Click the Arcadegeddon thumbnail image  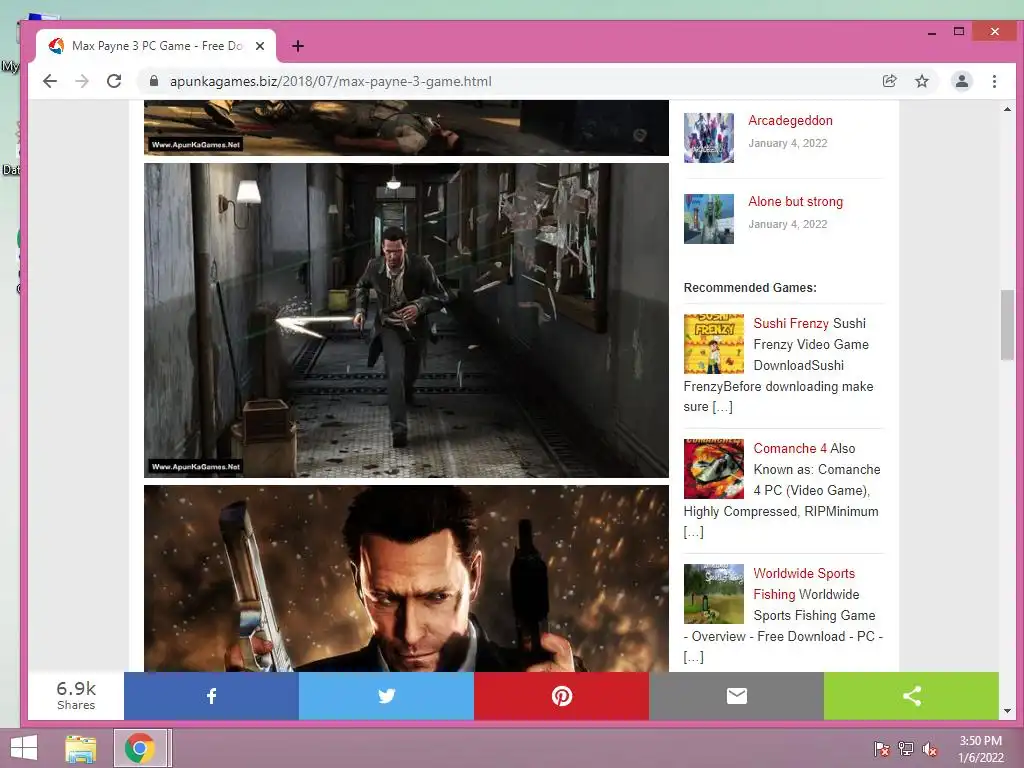(x=709, y=138)
